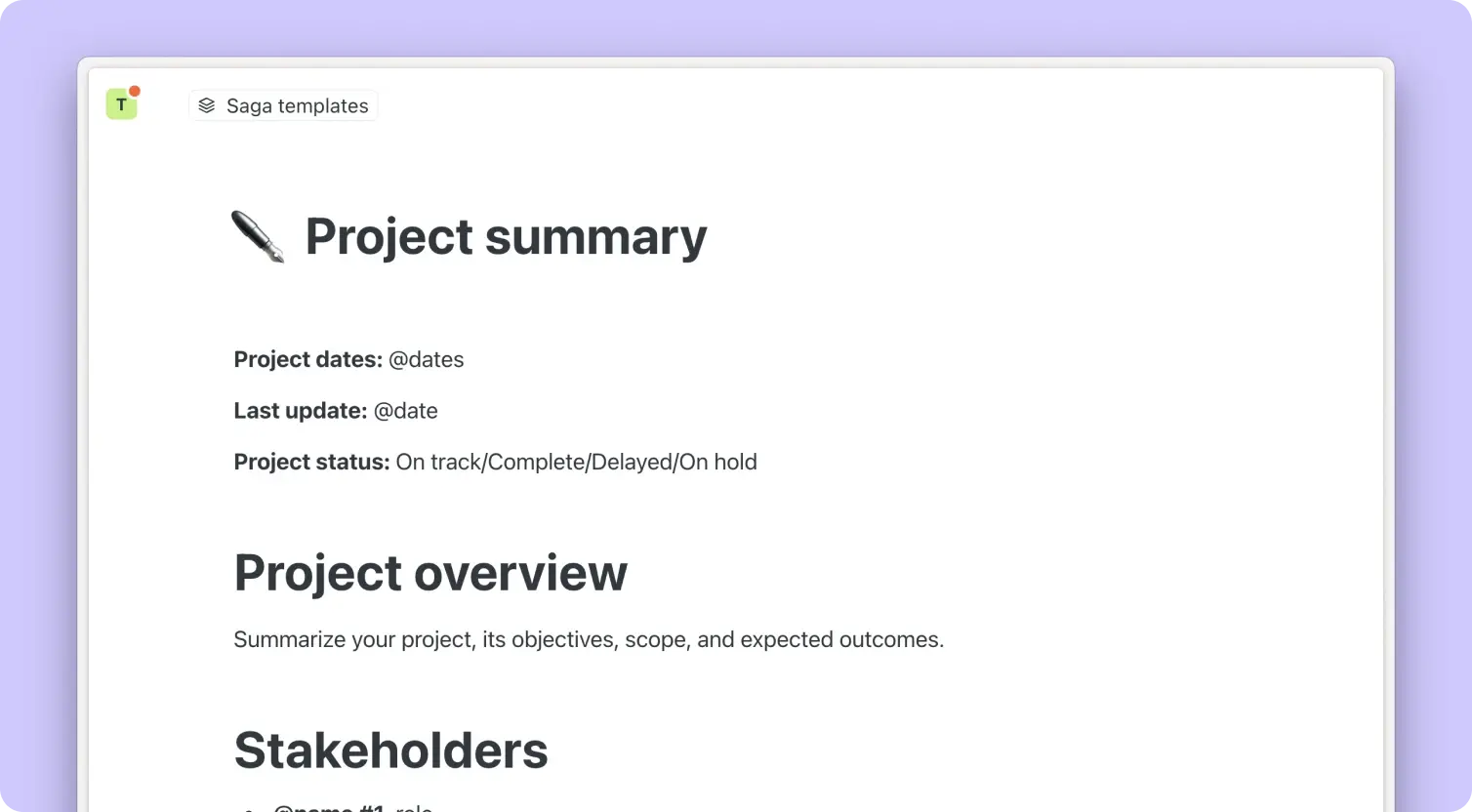Click the bold Project status label

[311, 462]
